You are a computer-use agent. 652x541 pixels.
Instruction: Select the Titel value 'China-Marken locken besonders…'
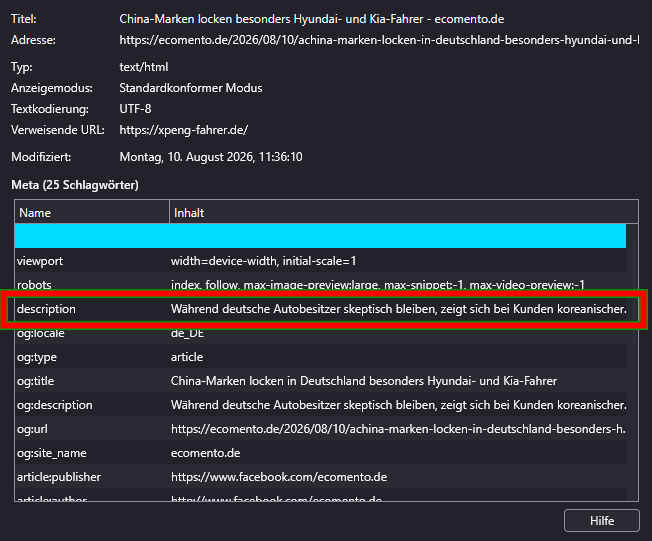pos(311,19)
